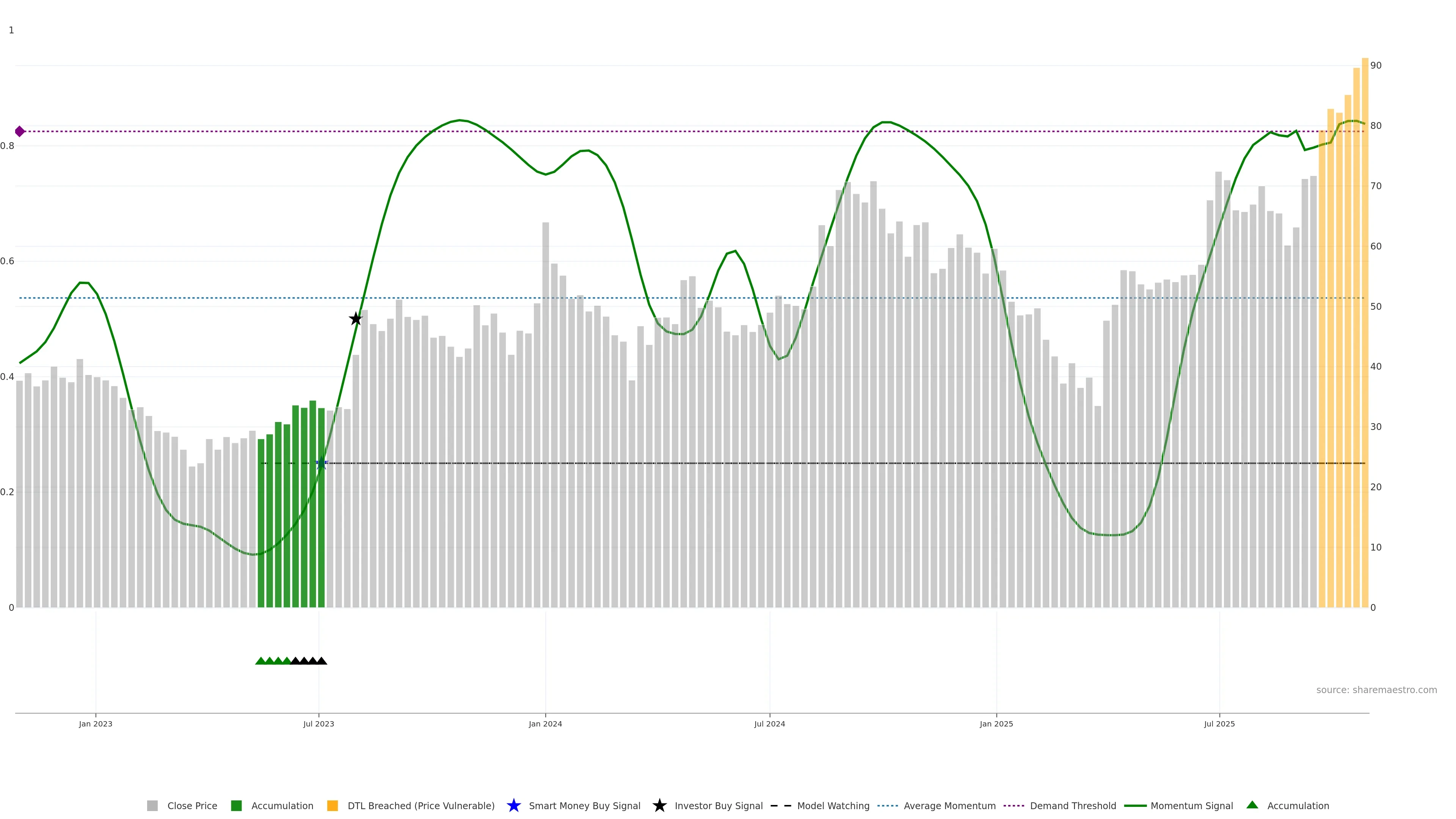Image resolution: width=1456 pixels, height=819 pixels.
Task: Click the Jan 2024 x-axis label
Action: (x=545, y=723)
